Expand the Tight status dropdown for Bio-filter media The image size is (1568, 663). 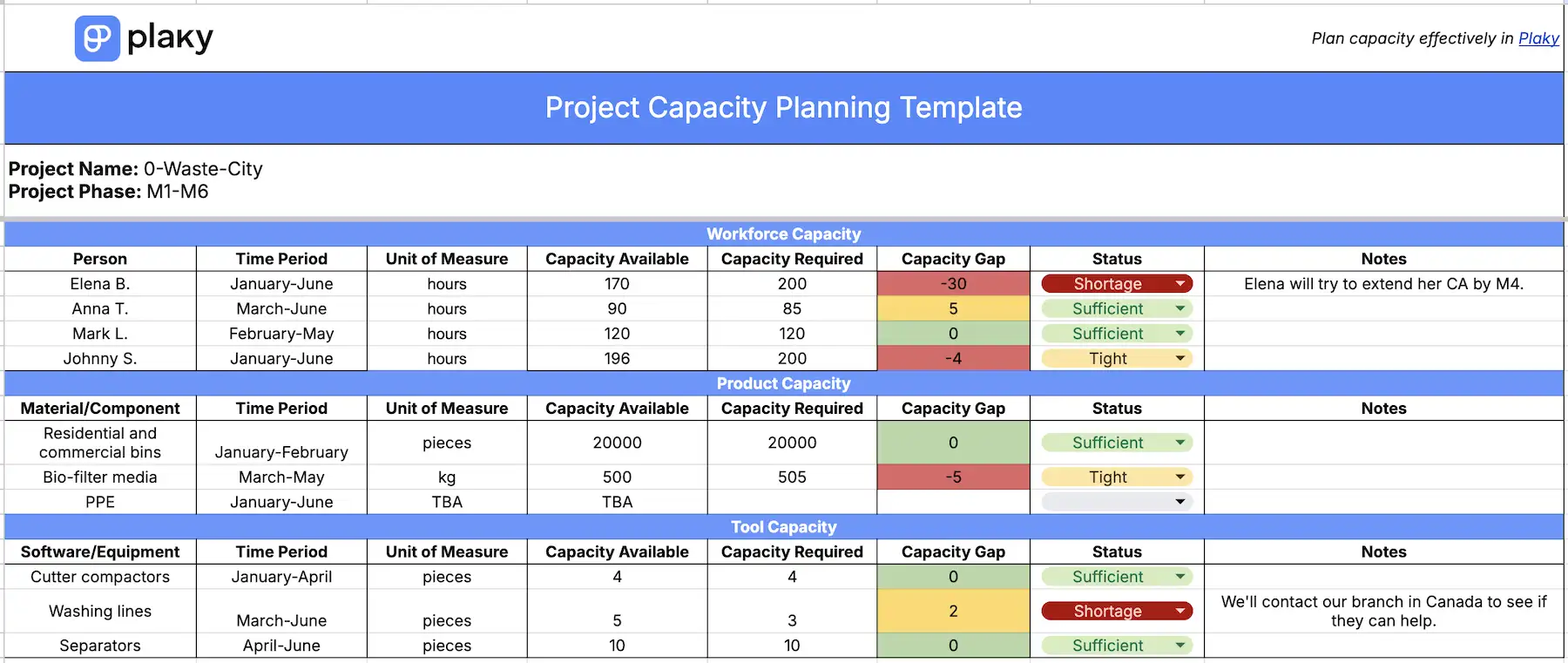click(x=1181, y=477)
